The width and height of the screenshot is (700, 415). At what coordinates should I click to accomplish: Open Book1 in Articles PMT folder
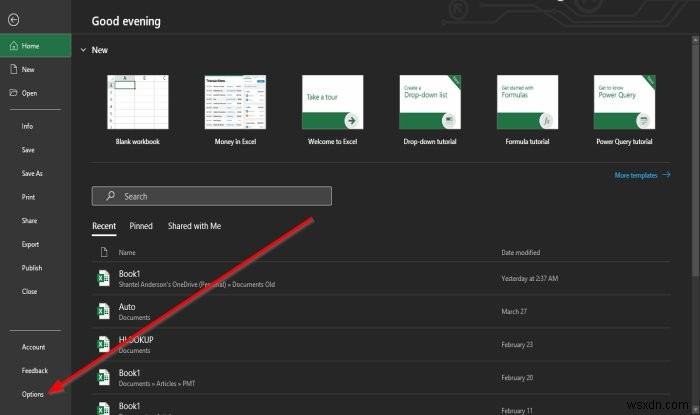click(381, 378)
